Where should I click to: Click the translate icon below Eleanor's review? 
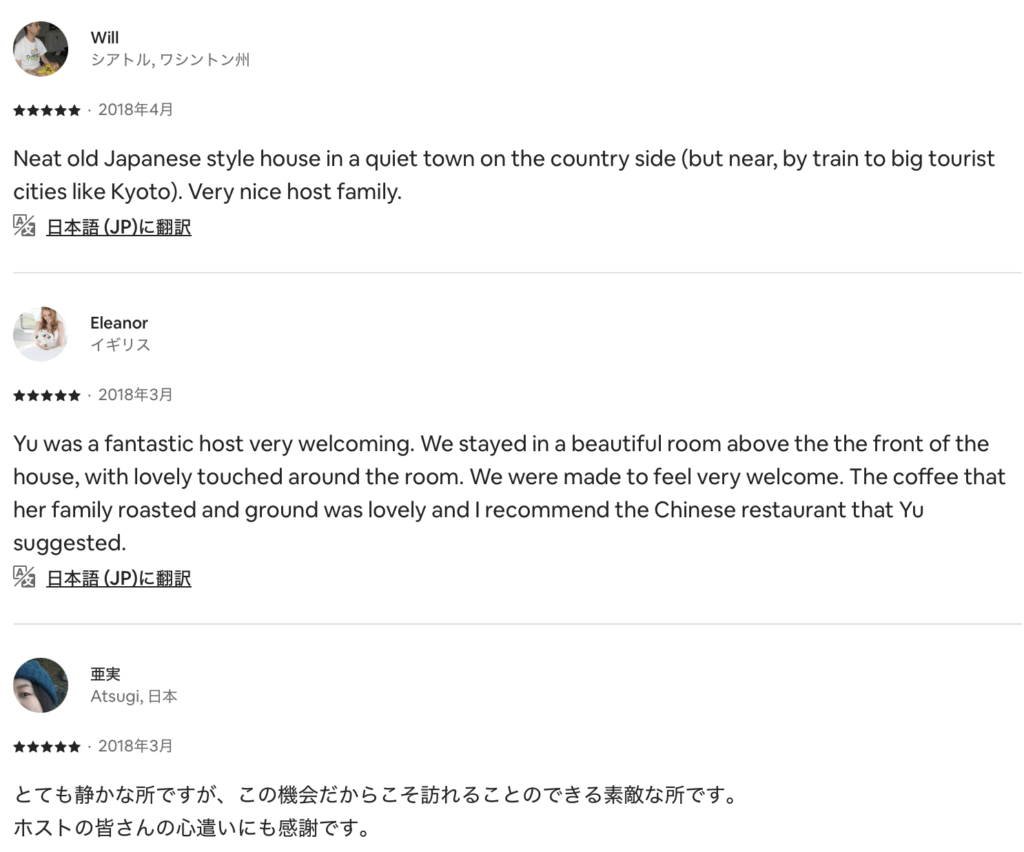24,577
